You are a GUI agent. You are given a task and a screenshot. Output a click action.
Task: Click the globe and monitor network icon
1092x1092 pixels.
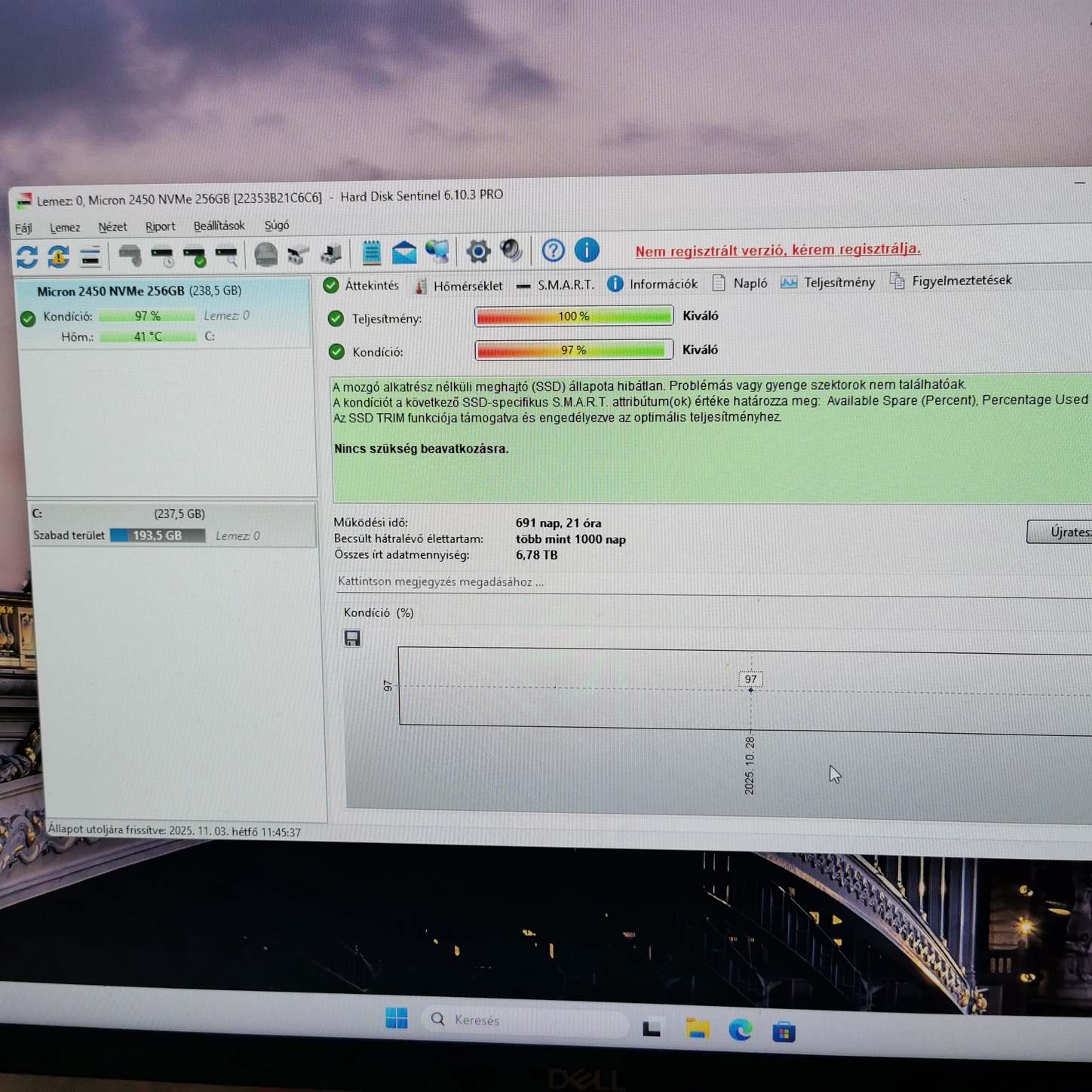click(x=437, y=252)
